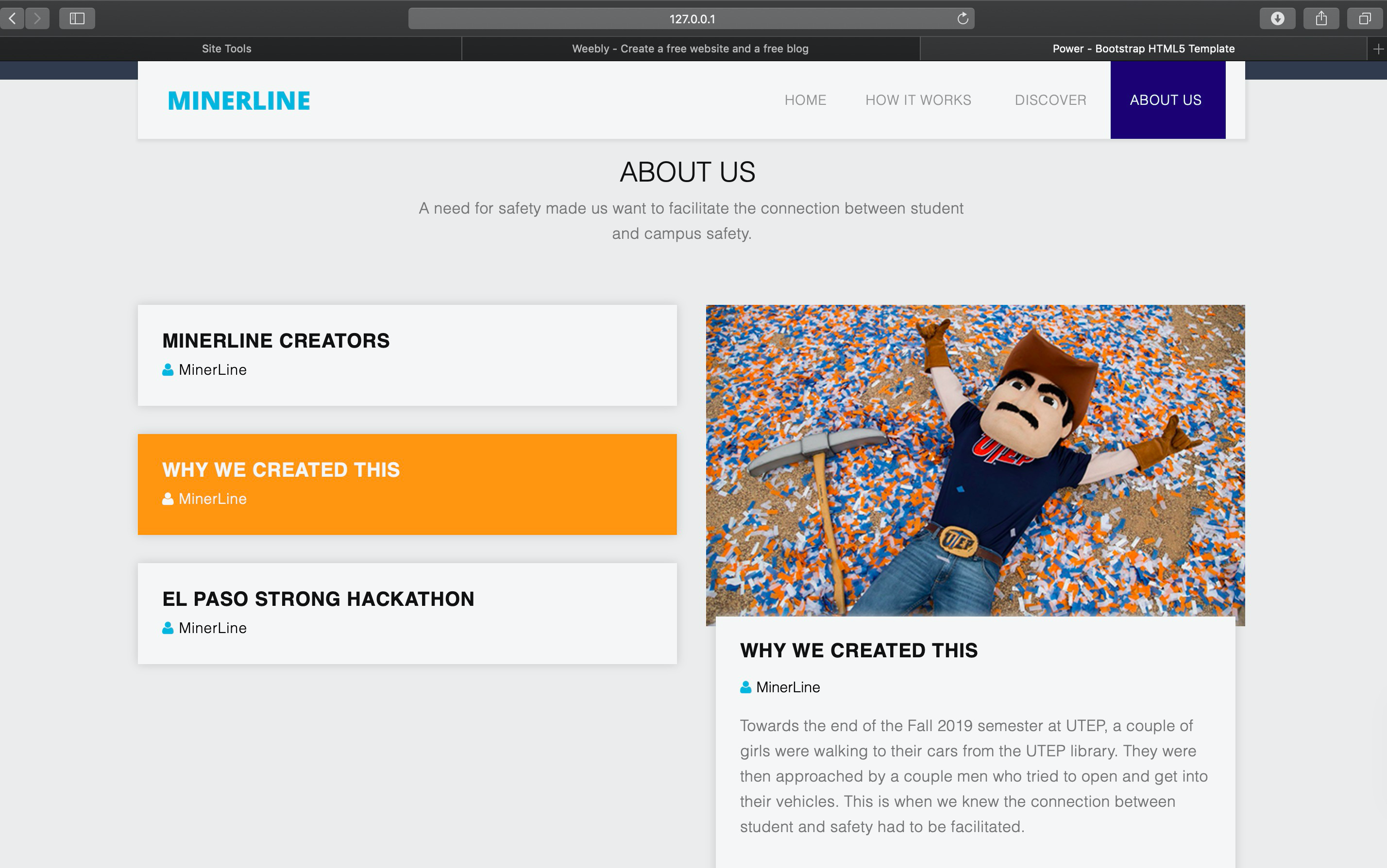Show the tab overview icon
This screenshot has height=868, width=1387.
click(x=1365, y=18)
